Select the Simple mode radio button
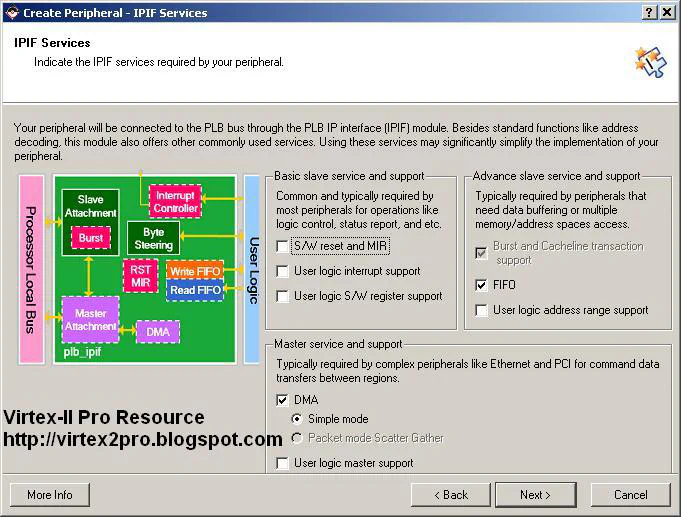The width and height of the screenshot is (681, 517). coord(298,419)
